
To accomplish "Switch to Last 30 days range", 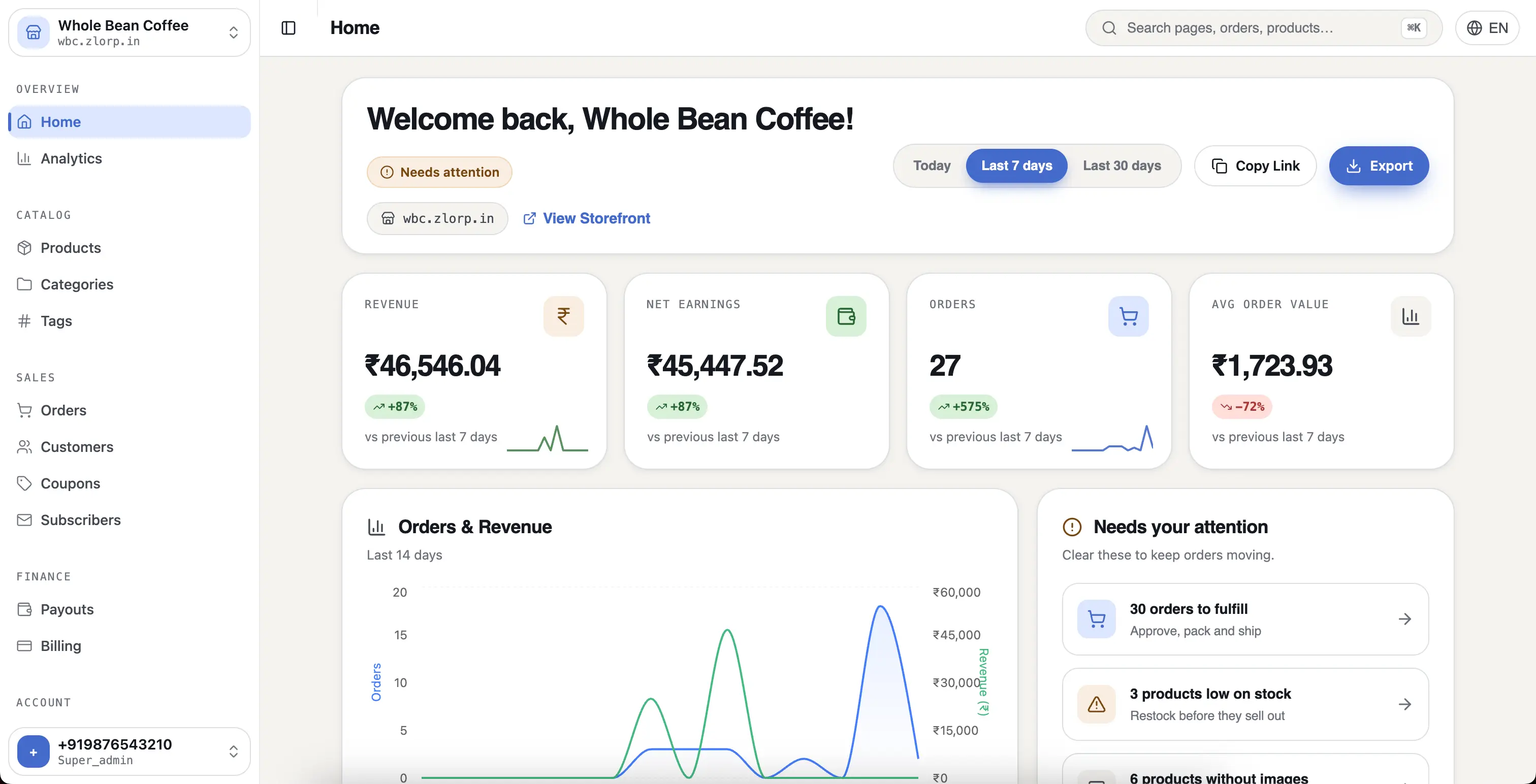I will (x=1122, y=166).
